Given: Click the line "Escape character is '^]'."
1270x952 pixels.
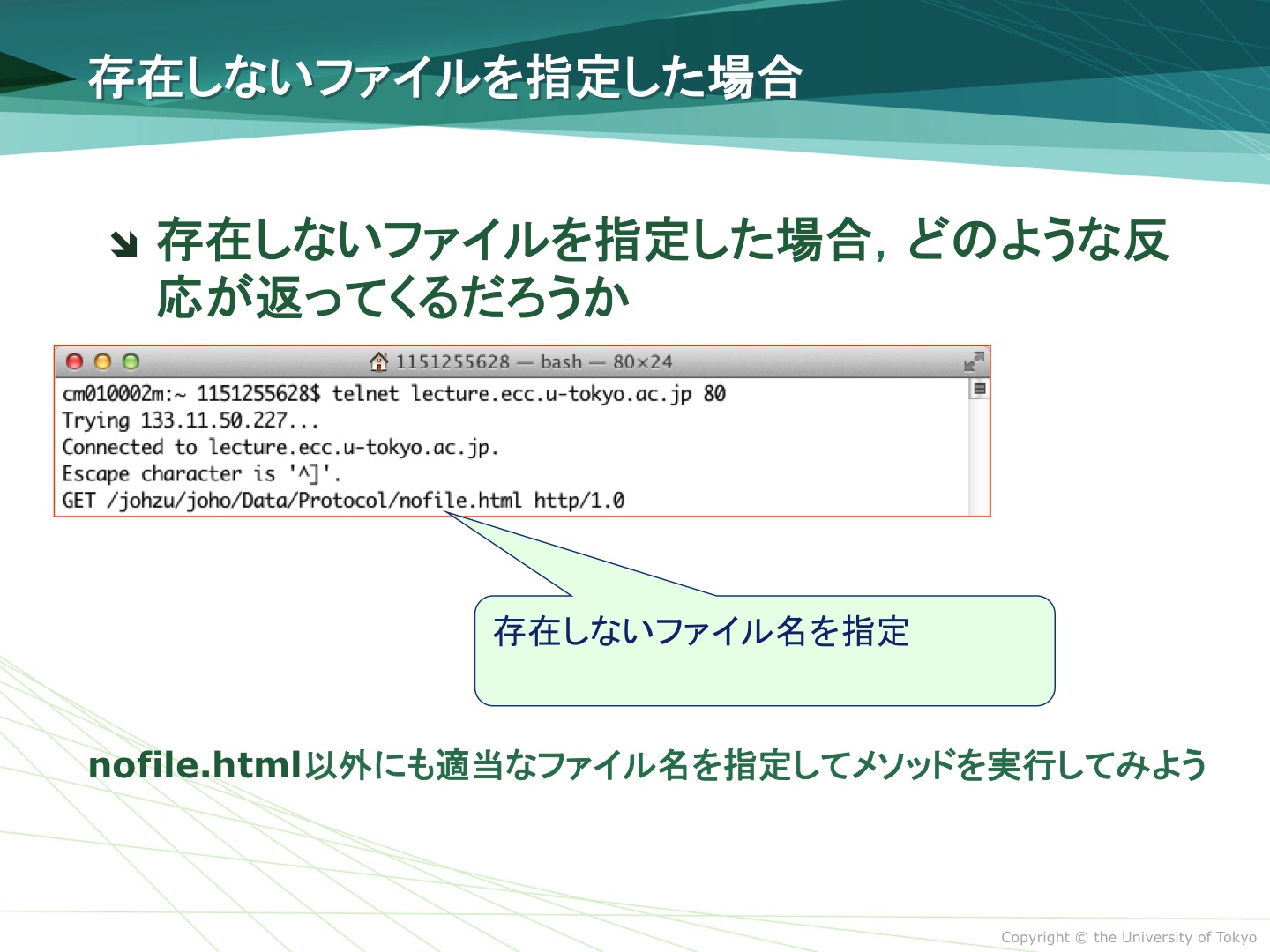Looking at the screenshot, I should click(201, 473).
